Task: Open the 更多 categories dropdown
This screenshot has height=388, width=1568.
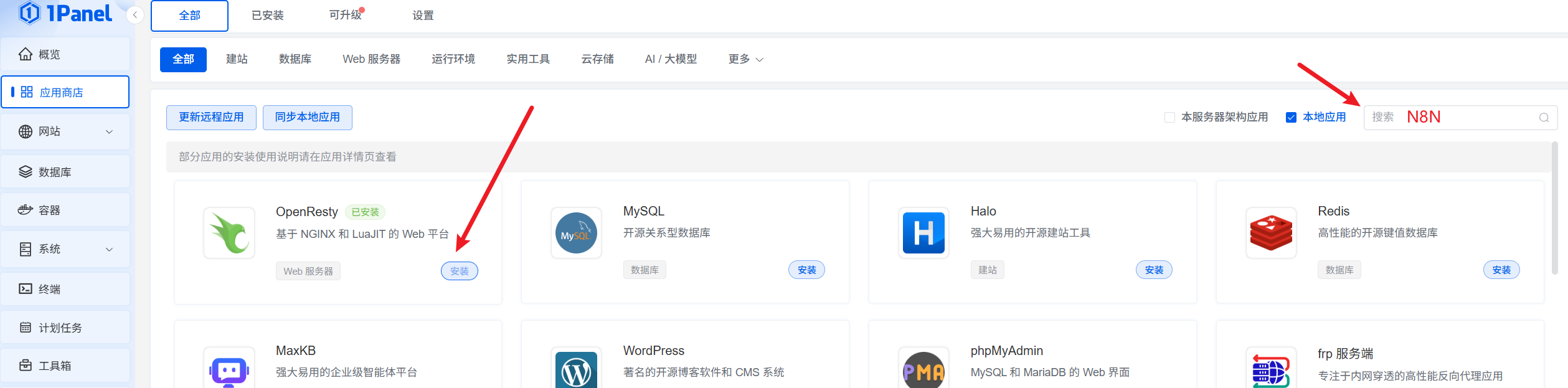Action: point(745,59)
